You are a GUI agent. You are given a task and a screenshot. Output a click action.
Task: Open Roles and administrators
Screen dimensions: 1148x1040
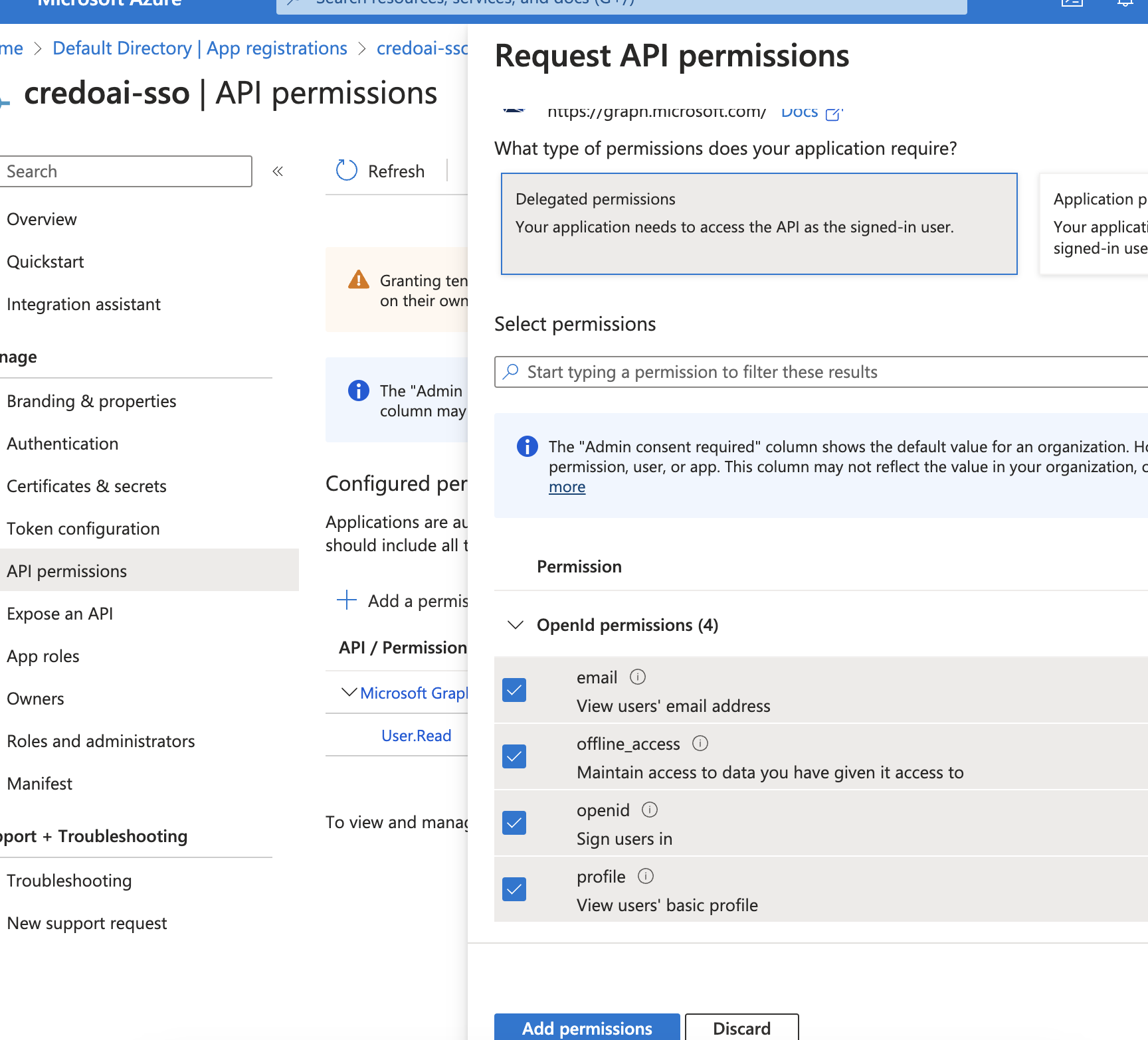point(101,741)
